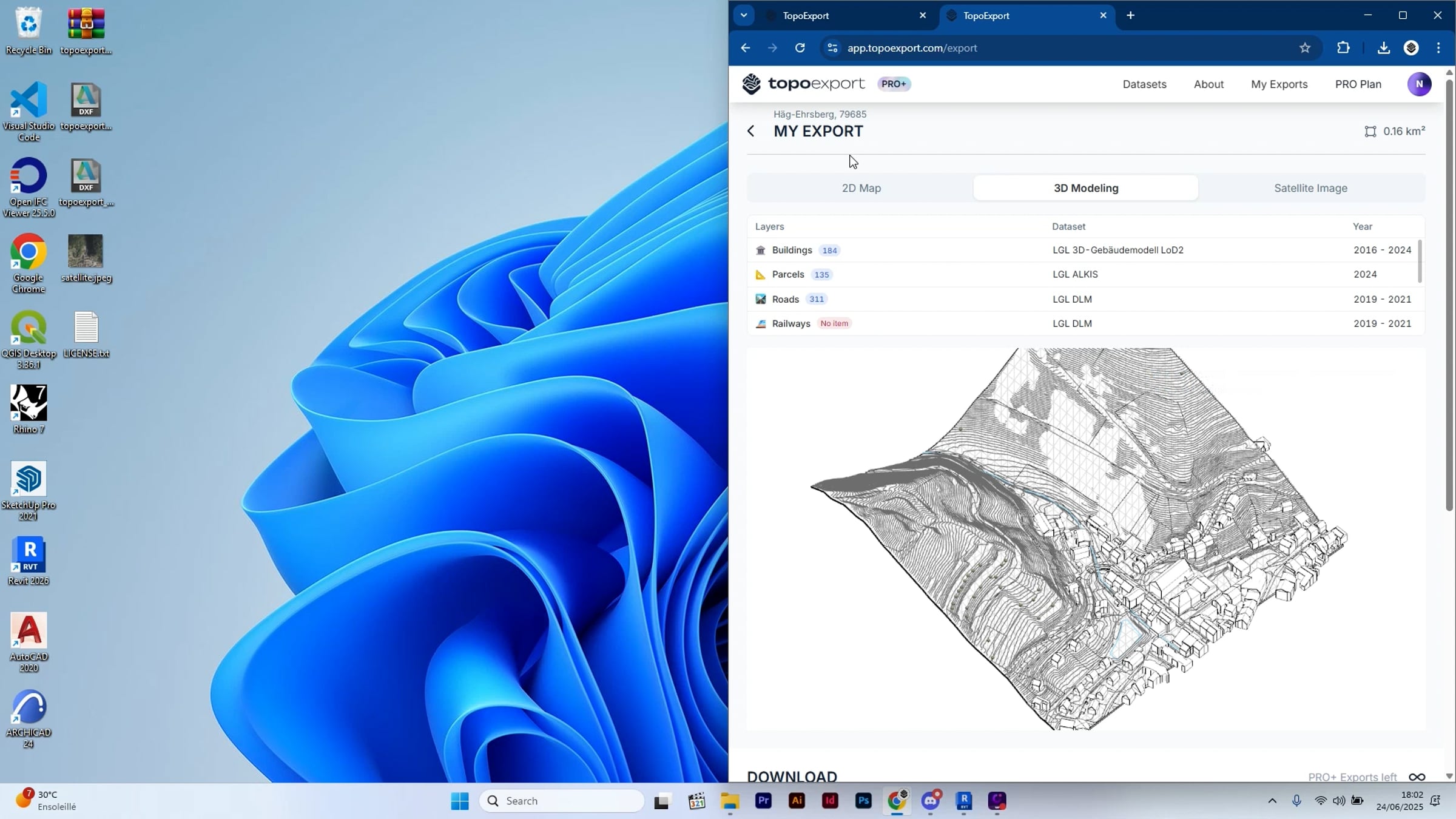Open user avatar N menu

point(1420,84)
